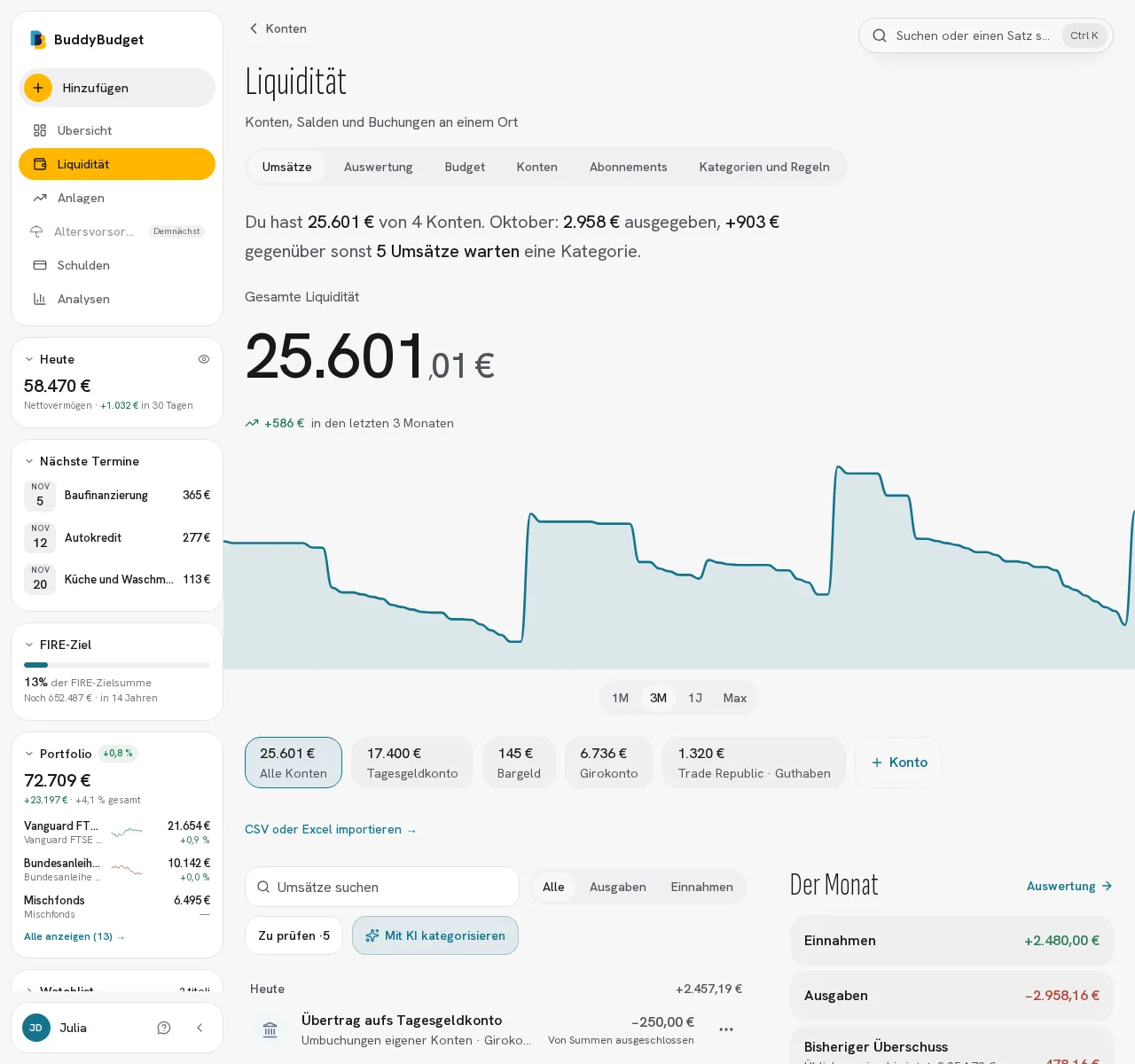Select the Girokonto 6.736 € account card

pyautogui.click(x=609, y=763)
